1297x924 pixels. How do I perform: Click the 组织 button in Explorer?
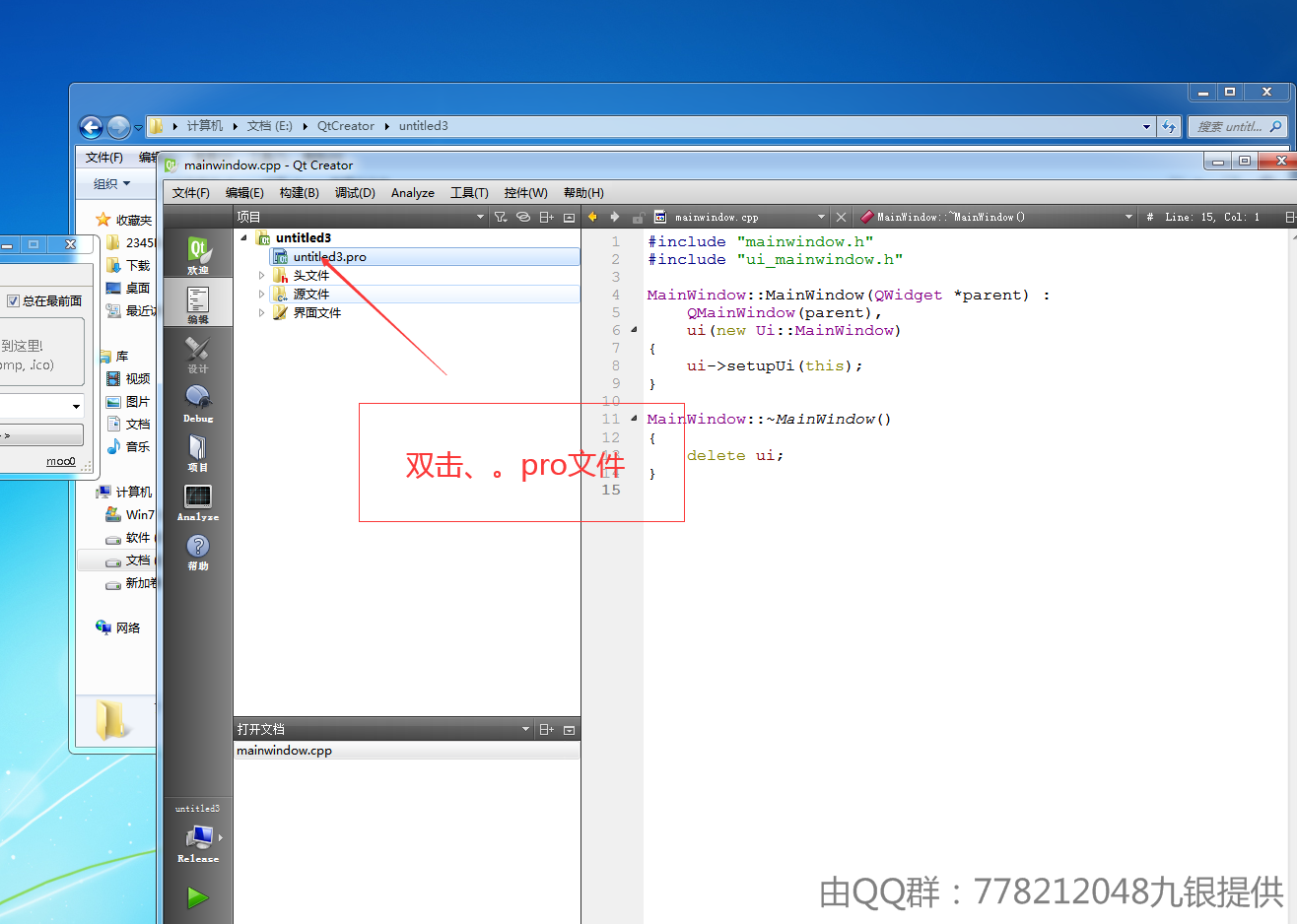[111, 184]
